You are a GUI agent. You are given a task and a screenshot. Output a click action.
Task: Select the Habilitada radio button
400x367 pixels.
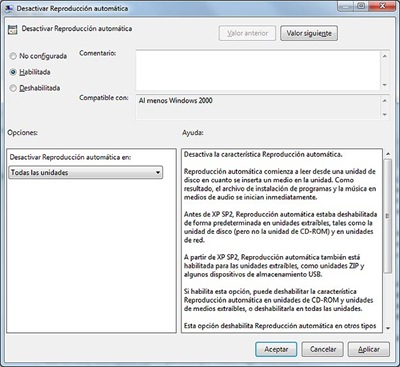click(x=13, y=72)
